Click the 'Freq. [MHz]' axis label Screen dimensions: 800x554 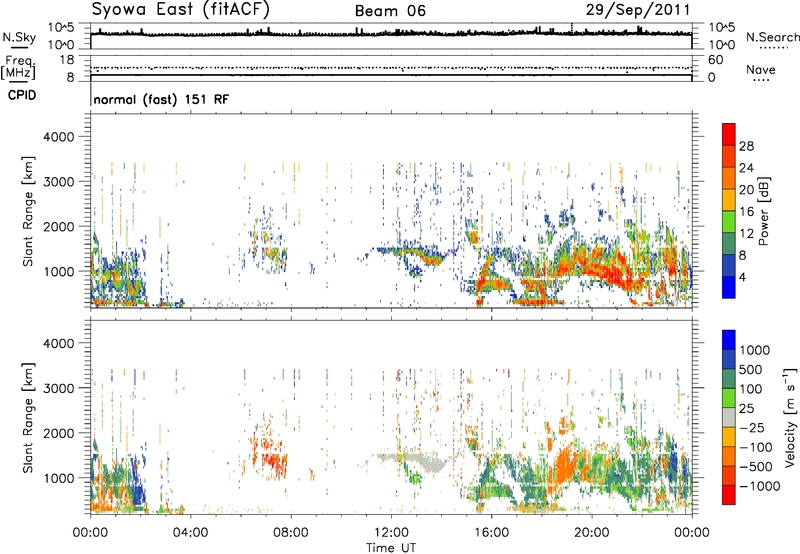[18, 68]
